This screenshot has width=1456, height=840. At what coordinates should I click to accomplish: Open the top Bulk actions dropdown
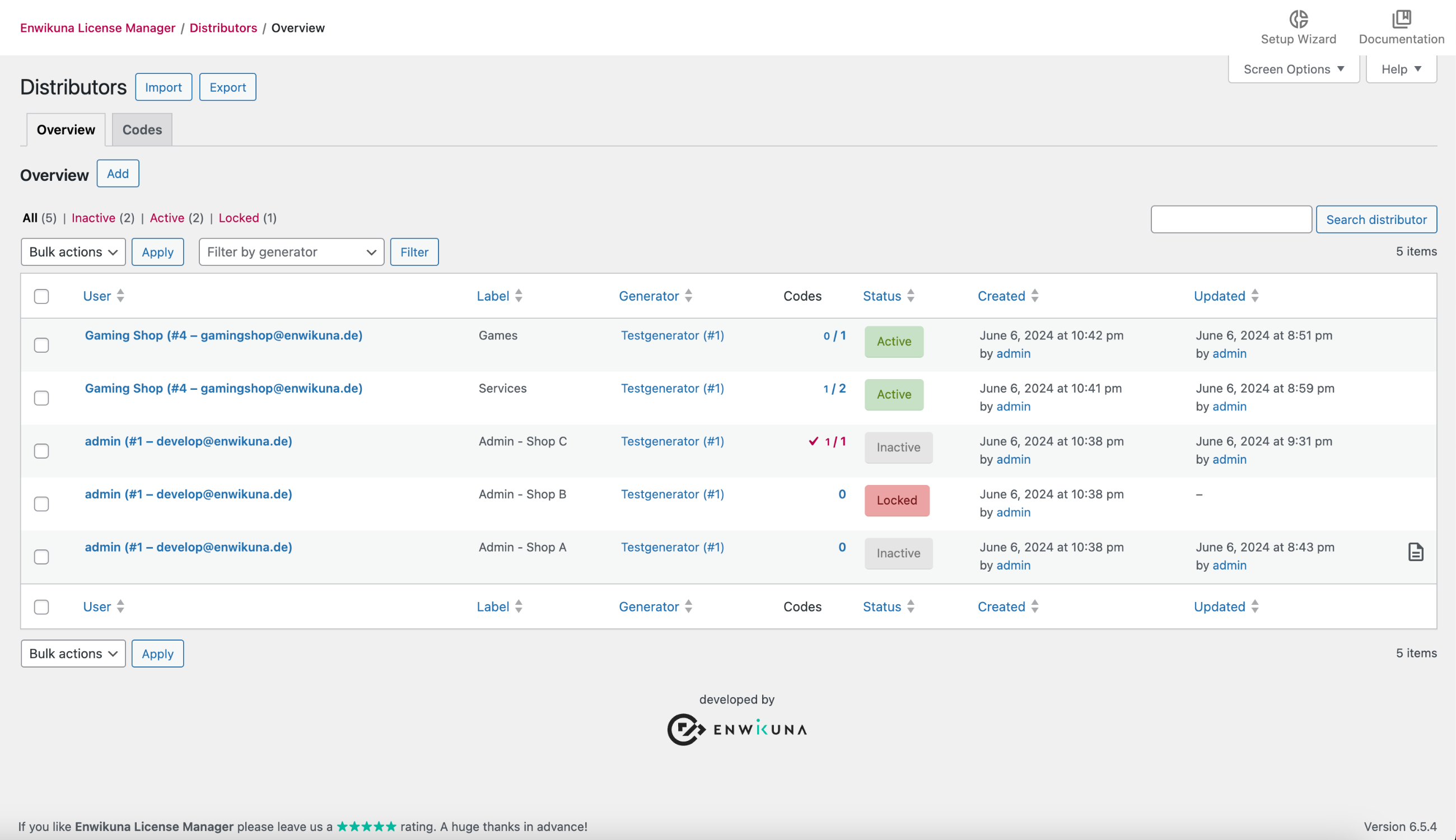[x=73, y=252]
